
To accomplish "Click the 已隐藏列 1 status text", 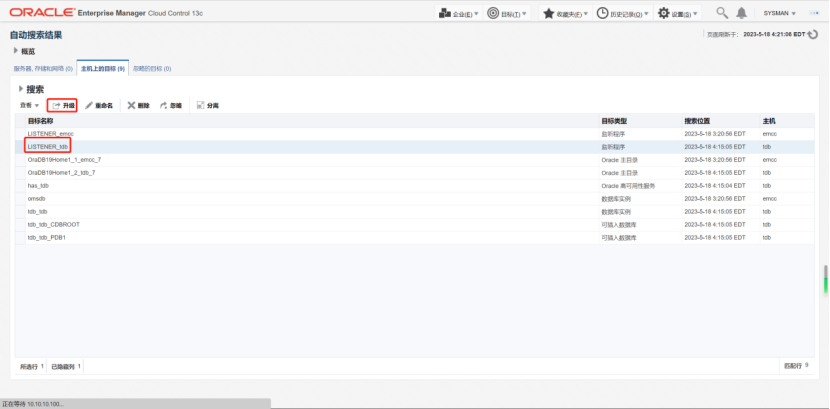I will tap(66, 366).
